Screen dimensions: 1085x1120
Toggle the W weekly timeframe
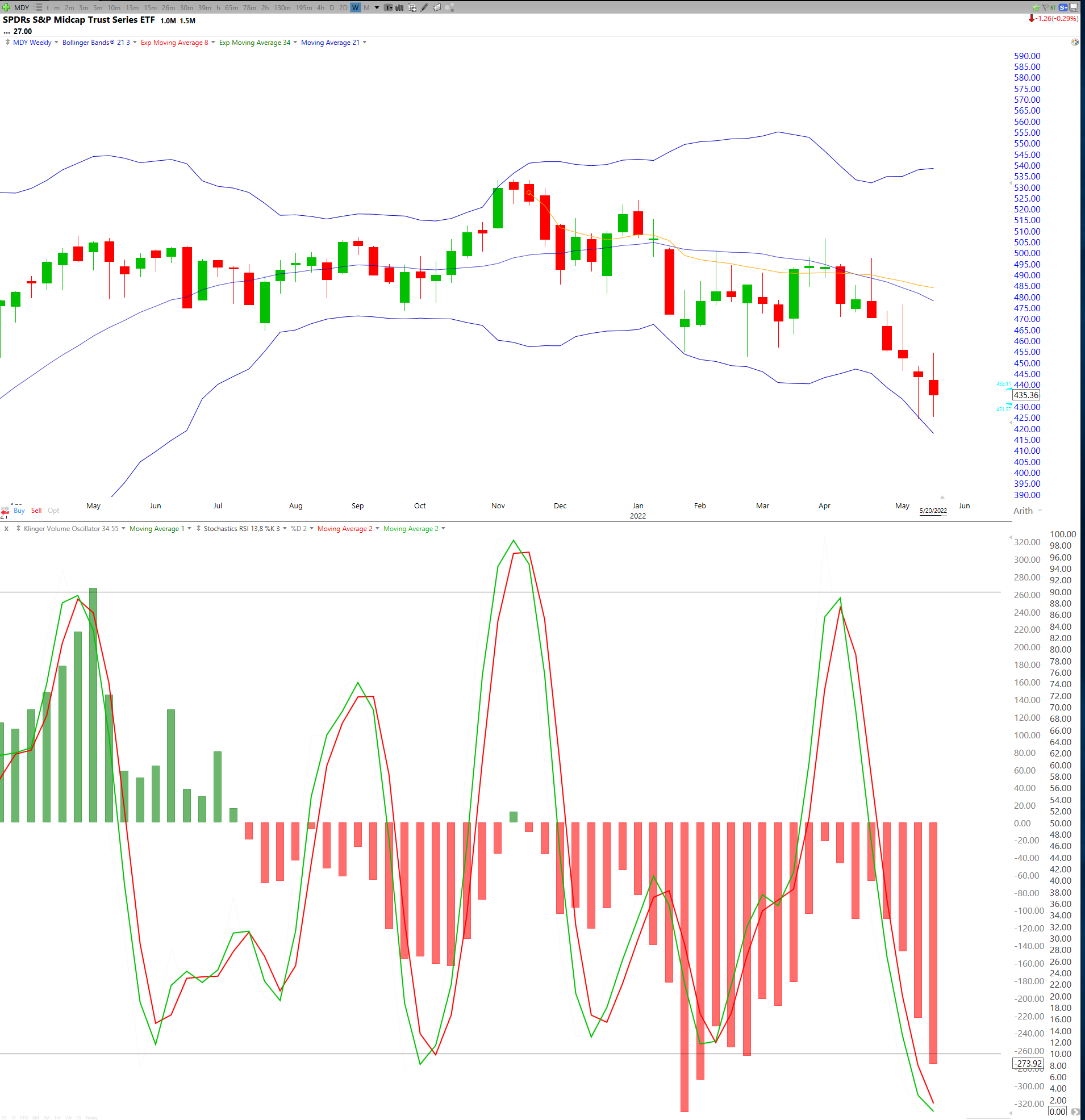pos(355,7)
